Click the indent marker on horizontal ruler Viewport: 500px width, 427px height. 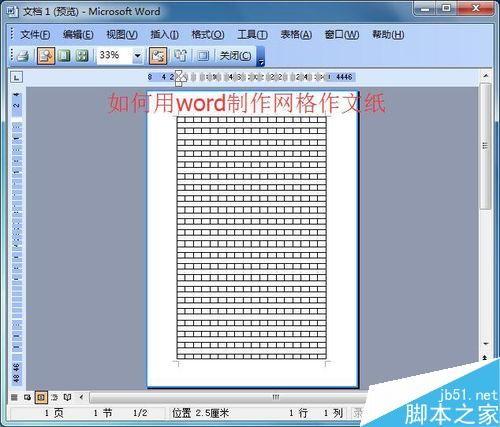(179, 78)
